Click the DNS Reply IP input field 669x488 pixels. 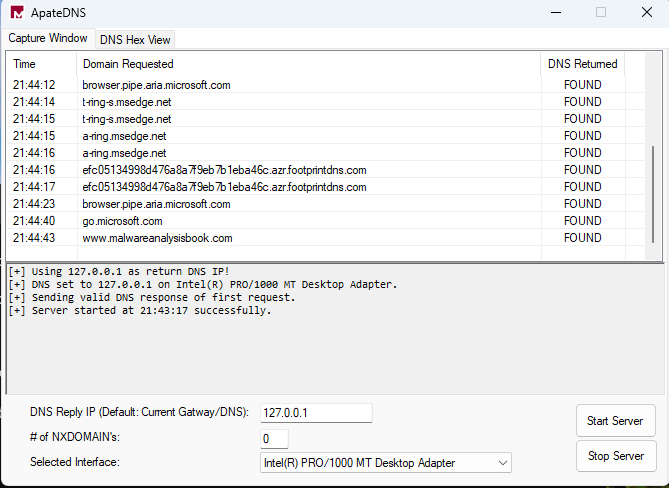point(316,413)
